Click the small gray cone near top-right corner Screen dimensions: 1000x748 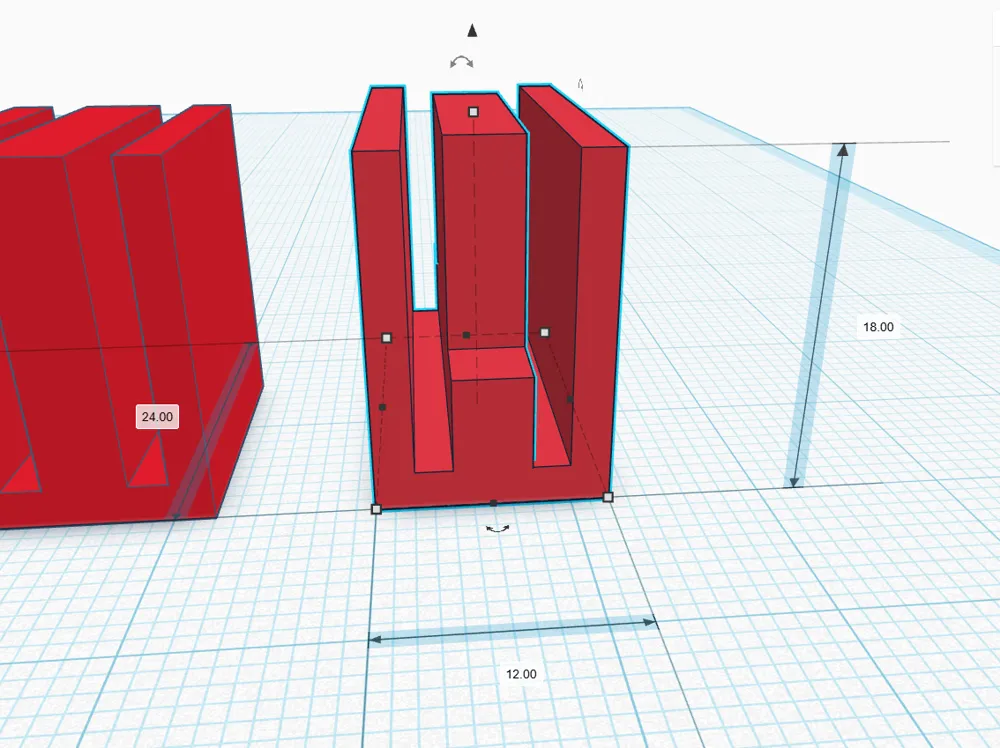(580, 84)
